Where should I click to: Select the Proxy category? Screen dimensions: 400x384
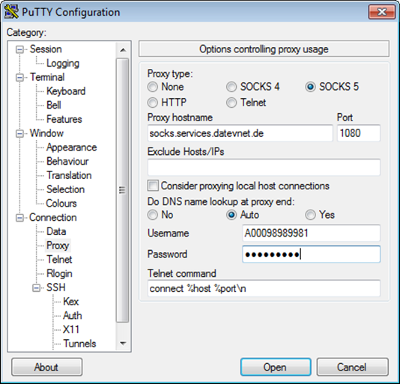58,245
